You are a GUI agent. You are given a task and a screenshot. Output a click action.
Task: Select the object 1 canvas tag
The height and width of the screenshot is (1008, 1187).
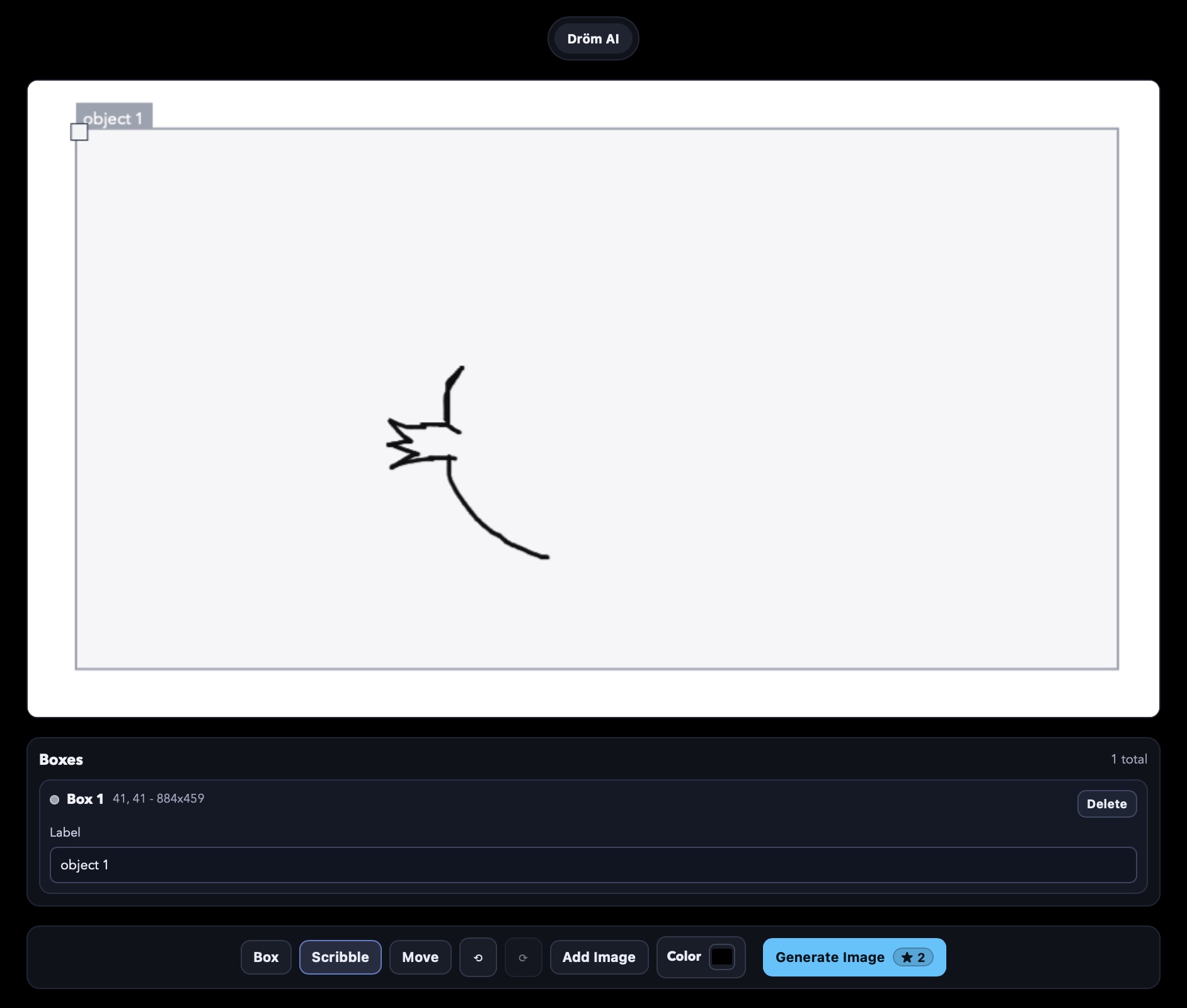[114, 117]
